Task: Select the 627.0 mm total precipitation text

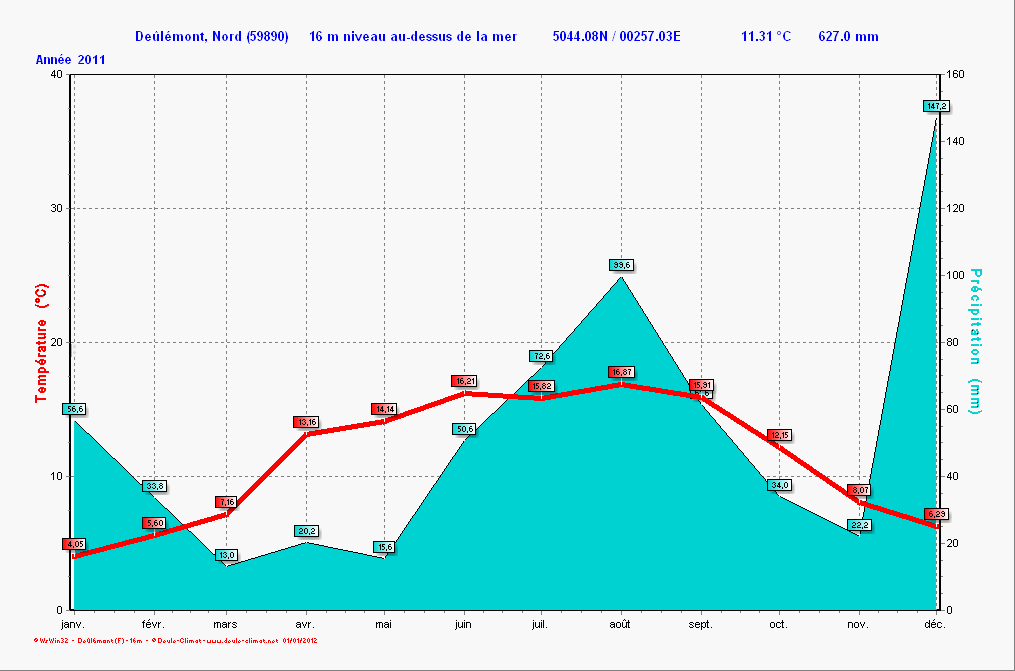Action: point(848,37)
